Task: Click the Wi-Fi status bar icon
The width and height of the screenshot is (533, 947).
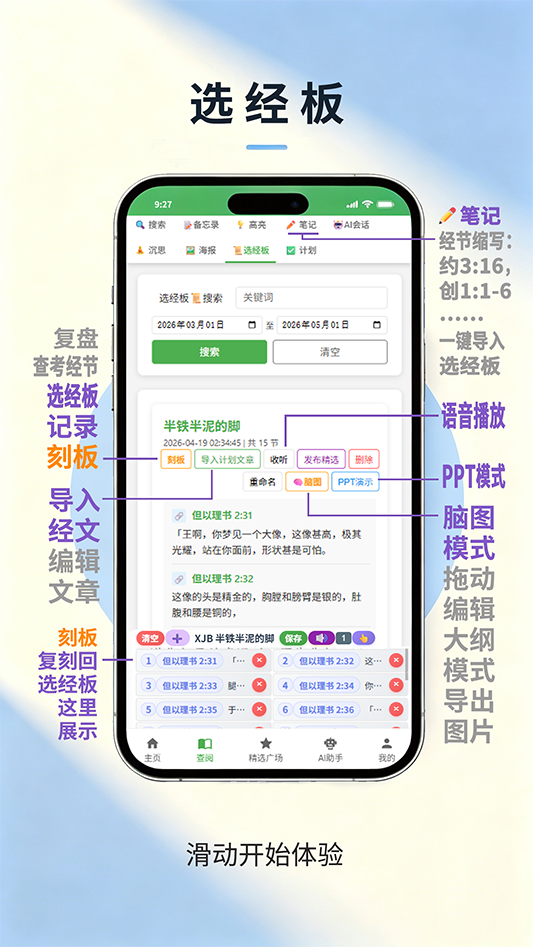Action: click(368, 204)
